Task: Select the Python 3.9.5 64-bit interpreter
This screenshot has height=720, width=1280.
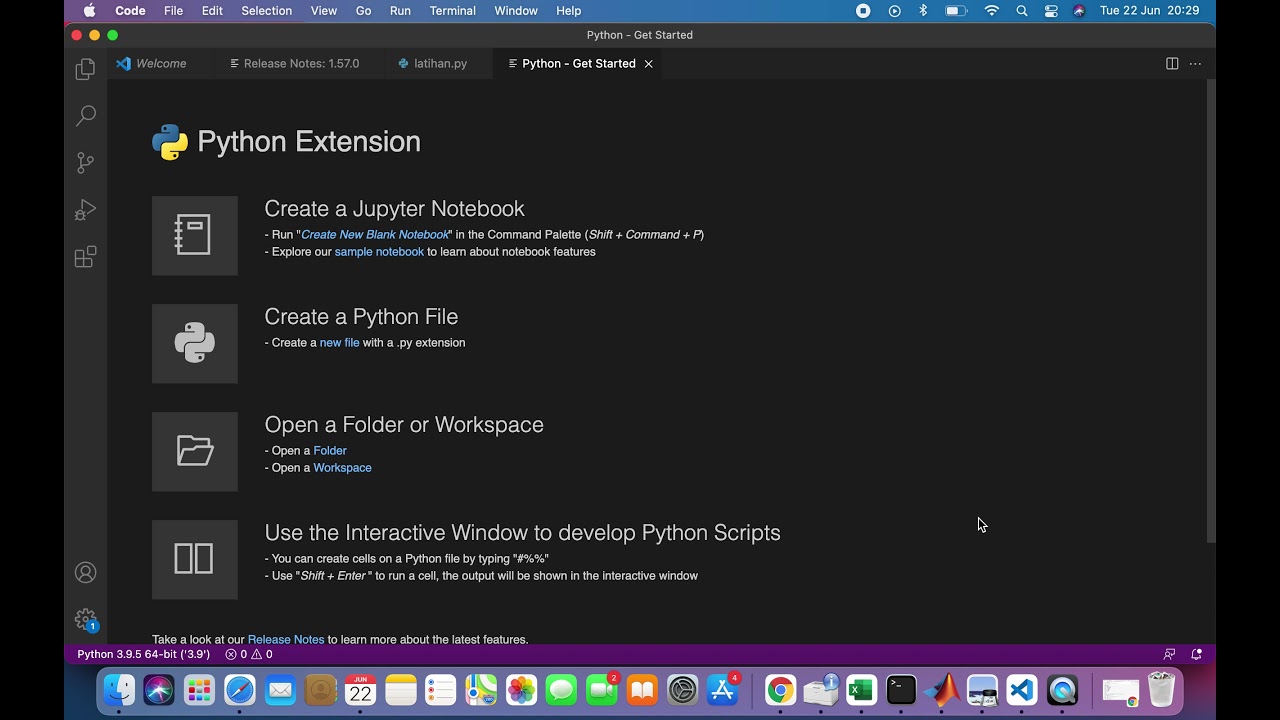Action: (x=143, y=654)
